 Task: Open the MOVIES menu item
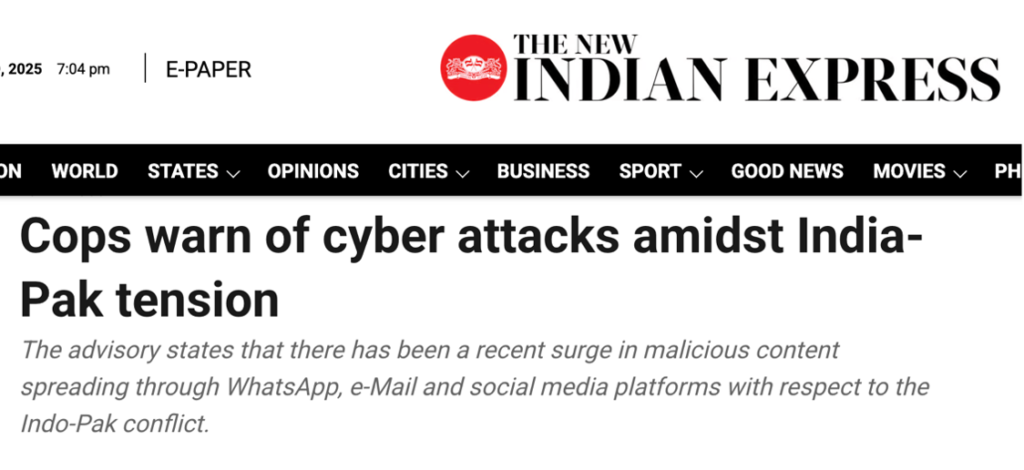tap(909, 171)
